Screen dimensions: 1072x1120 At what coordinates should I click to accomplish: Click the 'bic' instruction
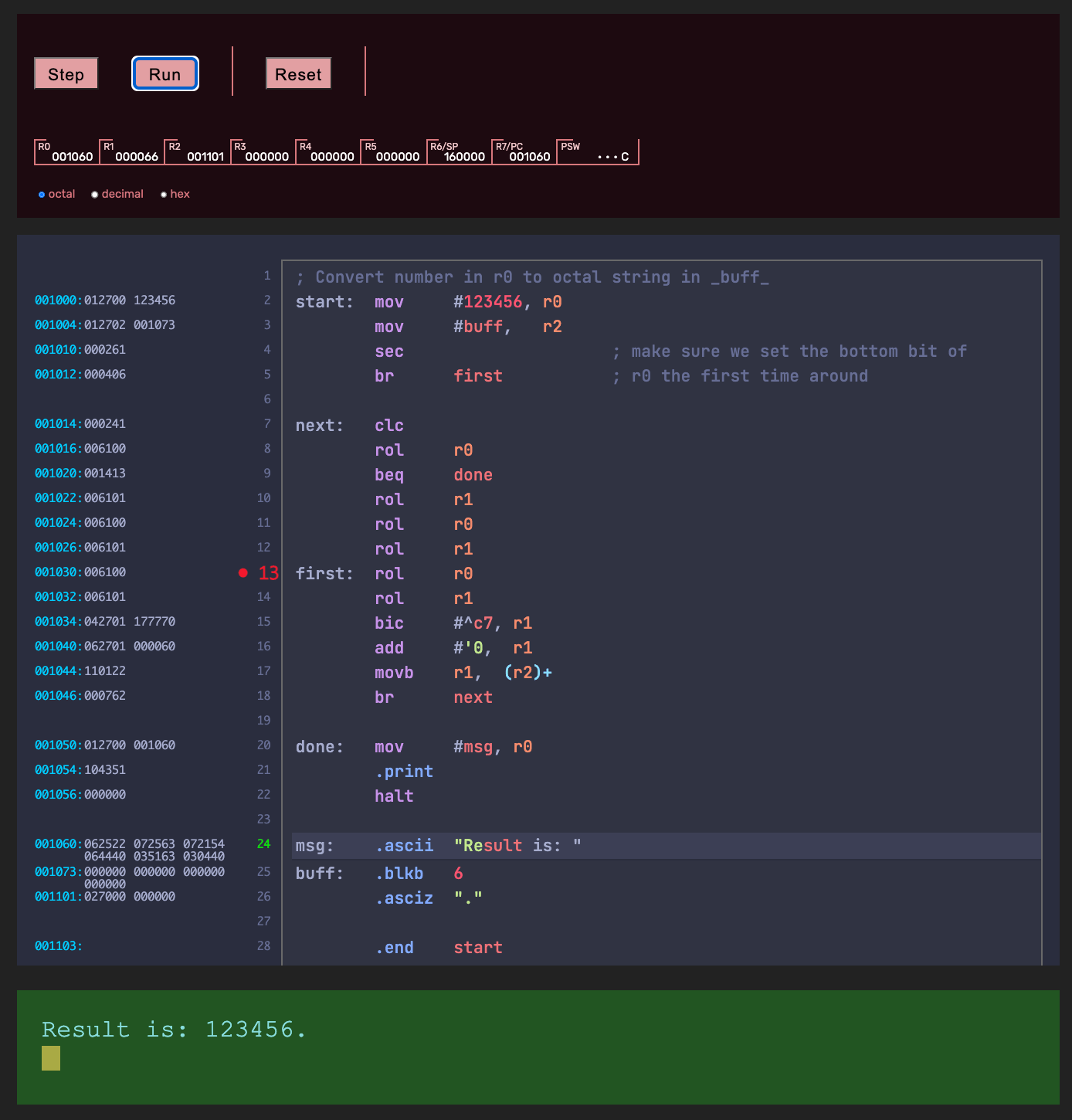tap(389, 623)
